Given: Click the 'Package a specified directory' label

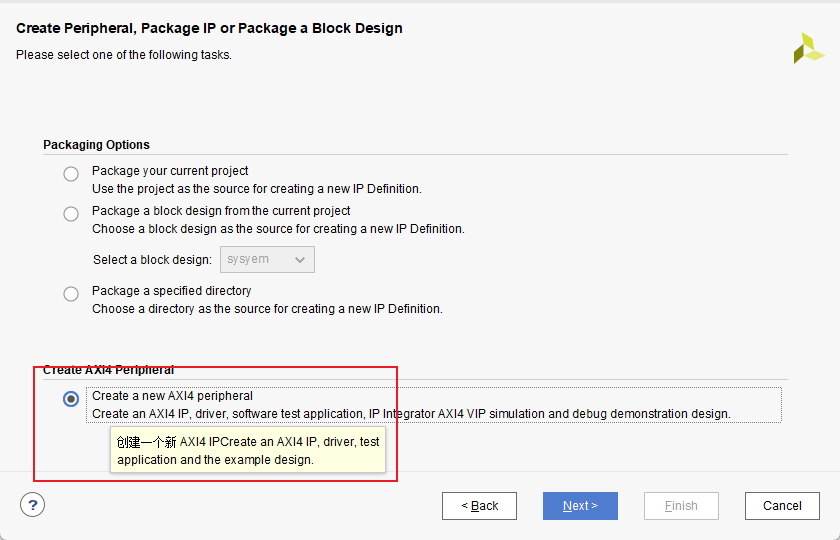Looking at the screenshot, I should (171, 291).
